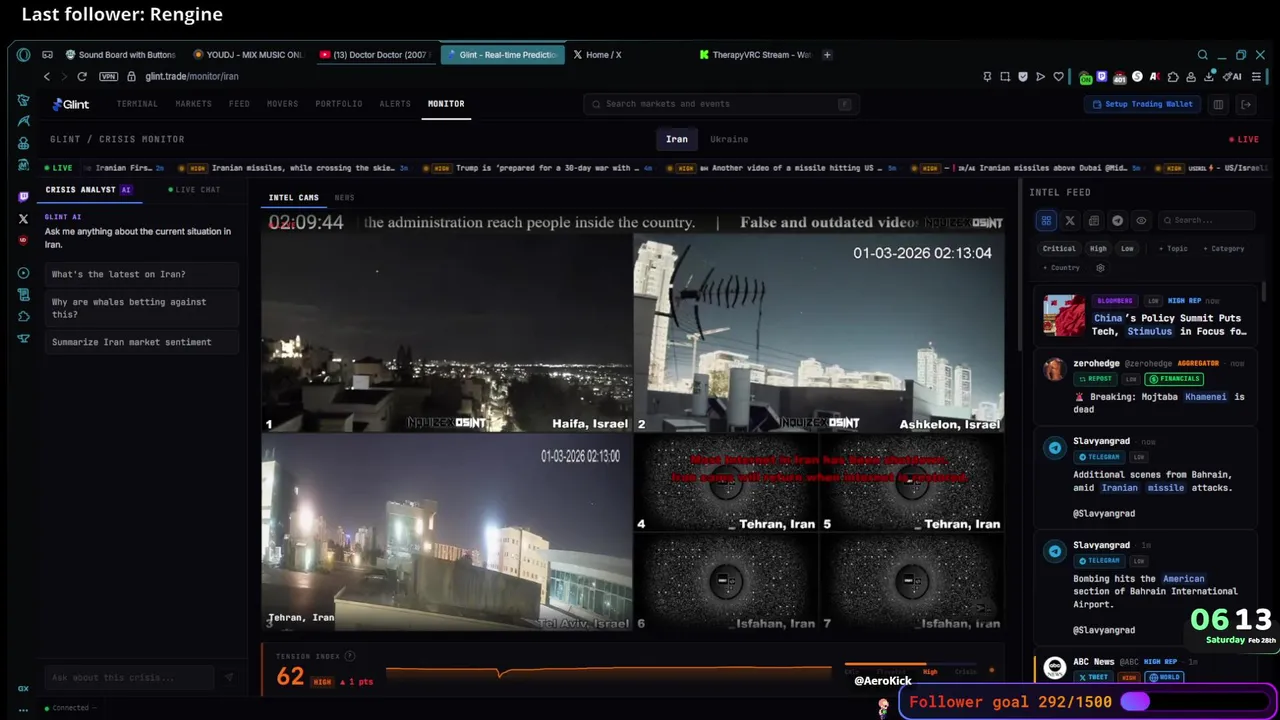Filter Intel Feed by Telegram icon
1280x720 pixels.
pos(1117,220)
